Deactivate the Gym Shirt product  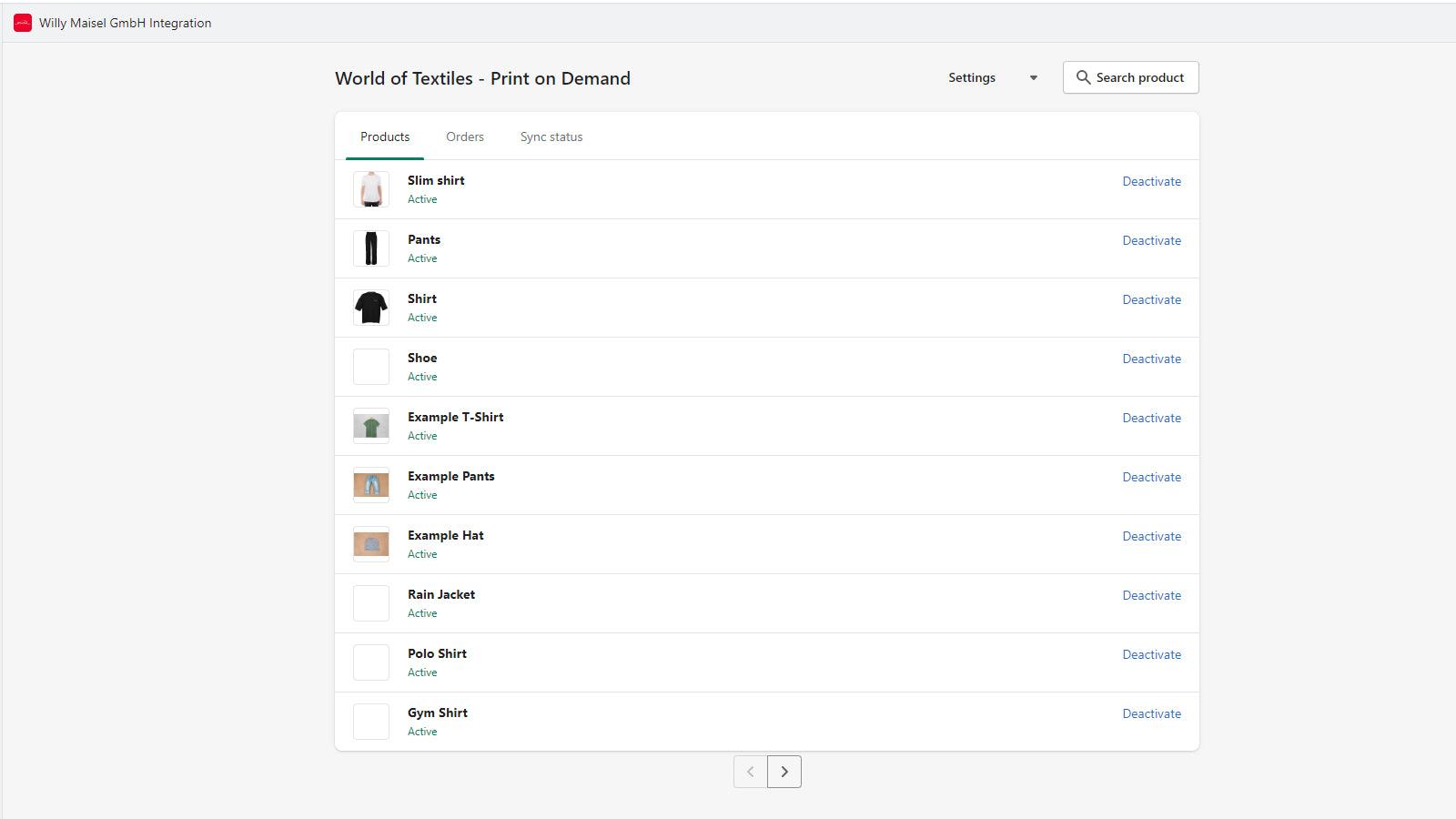tap(1152, 713)
